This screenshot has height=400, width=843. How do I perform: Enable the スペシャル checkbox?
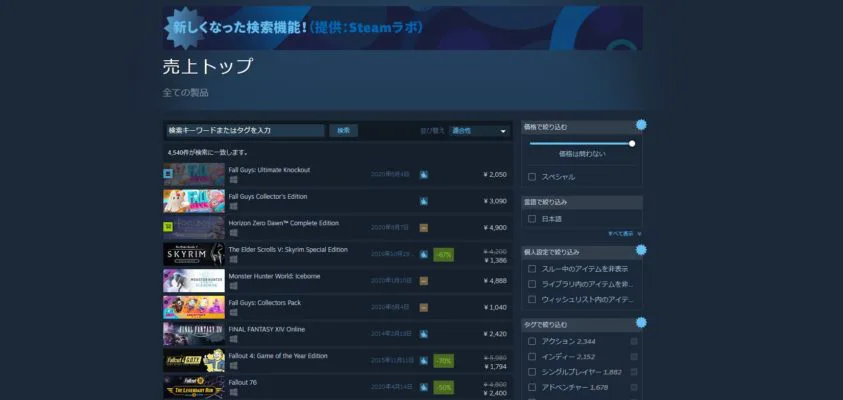pos(532,177)
